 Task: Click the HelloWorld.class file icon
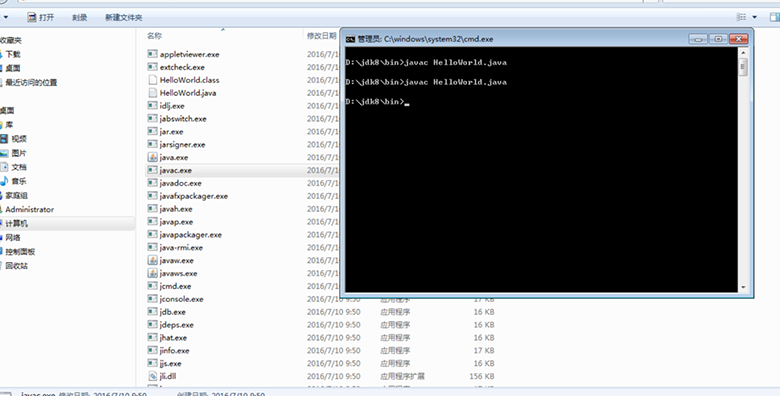click(152, 80)
